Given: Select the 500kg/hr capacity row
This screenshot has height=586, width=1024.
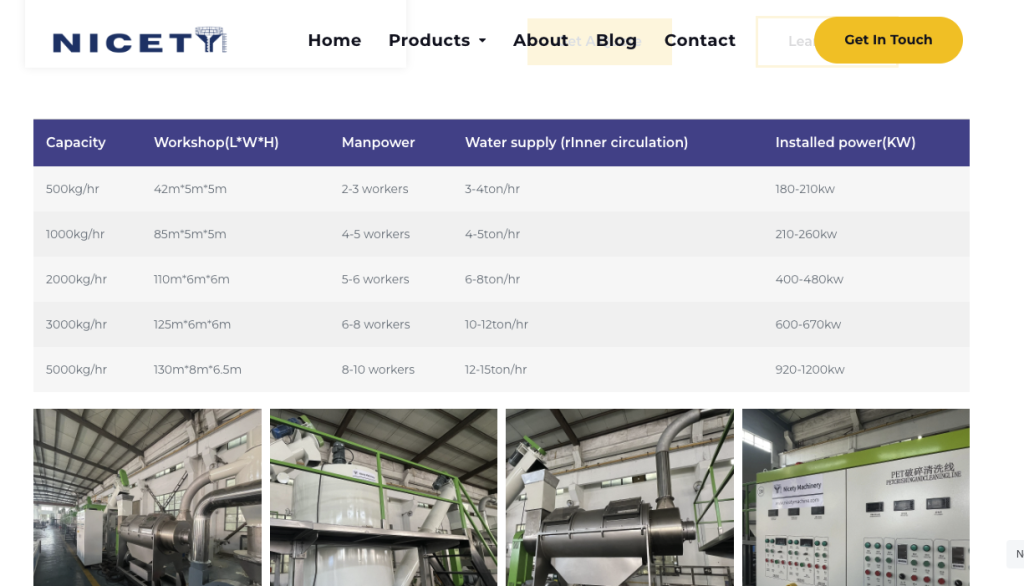Looking at the screenshot, I should coord(73,189).
